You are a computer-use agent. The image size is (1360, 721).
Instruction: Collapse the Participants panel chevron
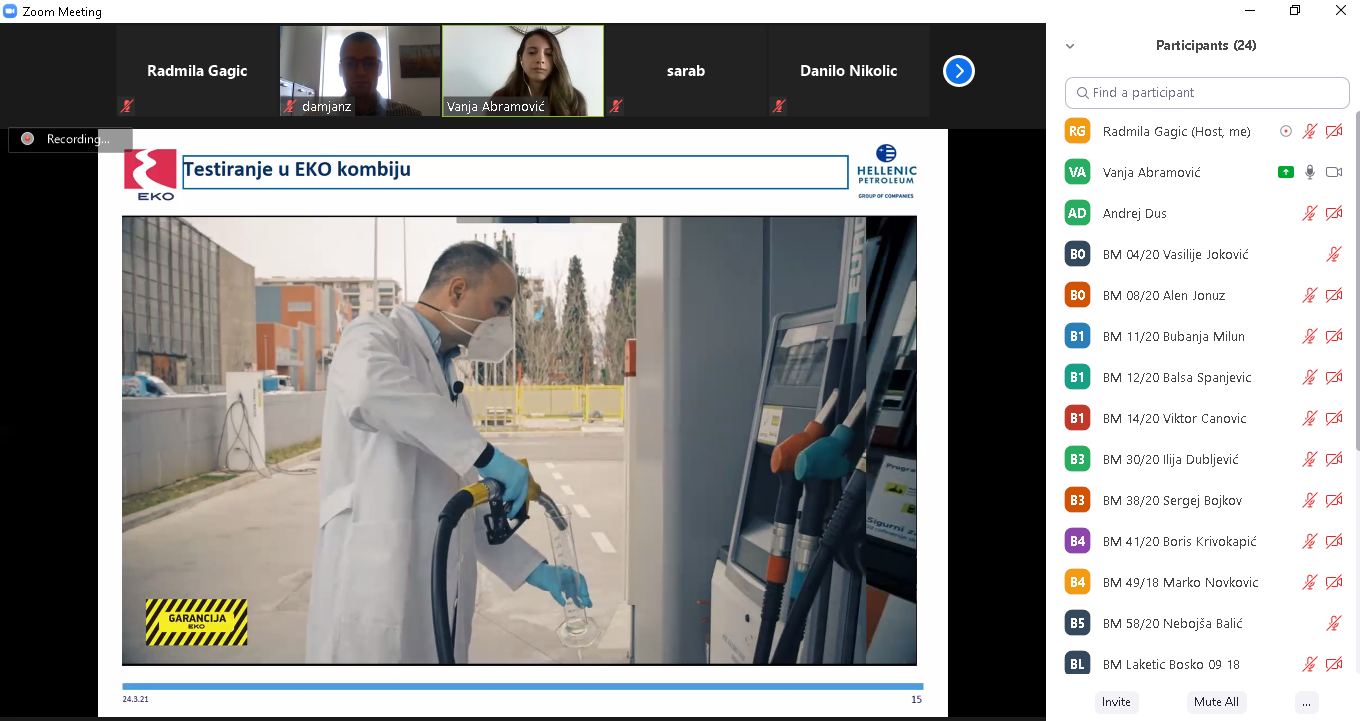pos(1070,46)
